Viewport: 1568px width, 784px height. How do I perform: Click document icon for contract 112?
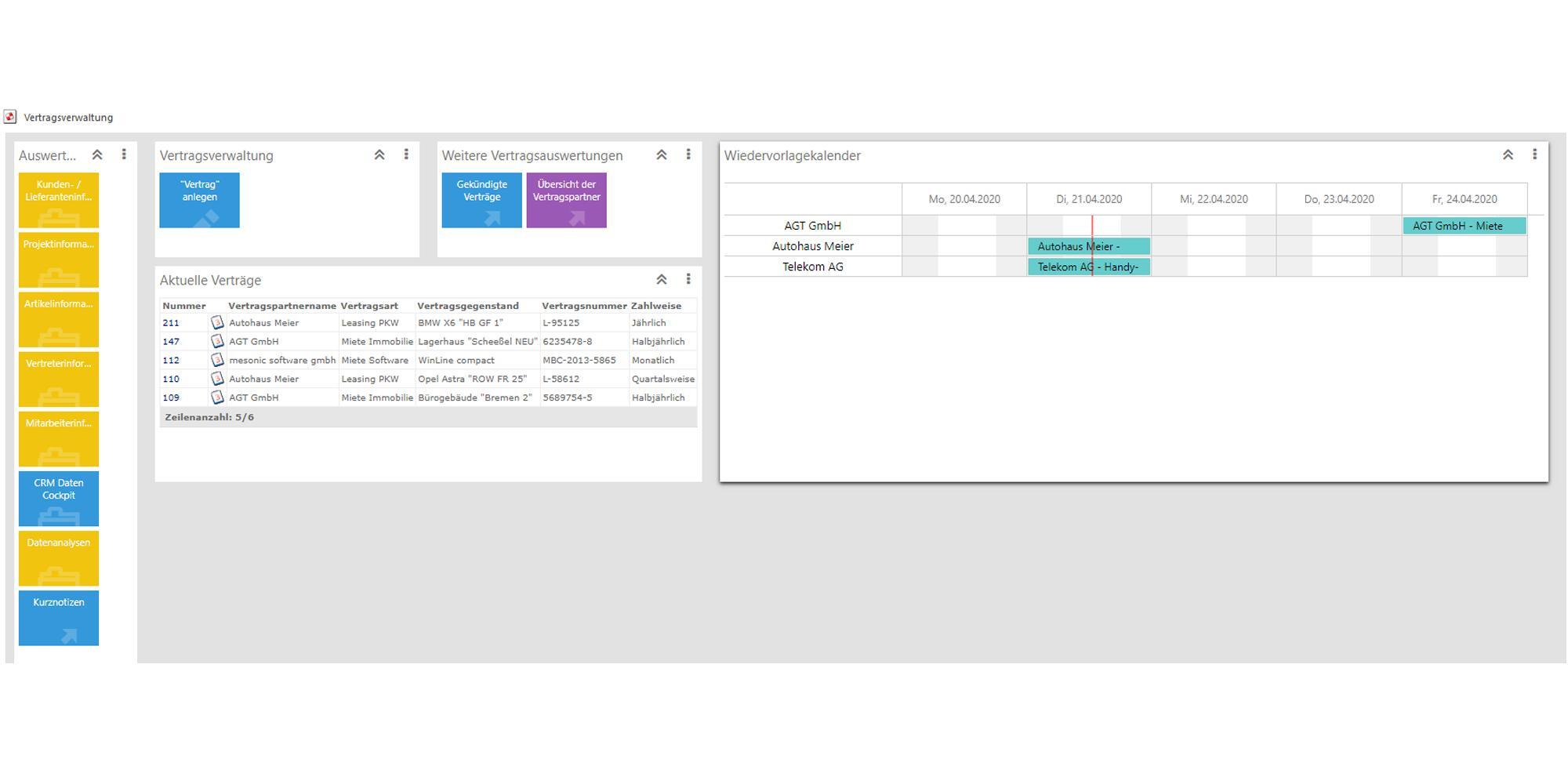pyautogui.click(x=217, y=360)
